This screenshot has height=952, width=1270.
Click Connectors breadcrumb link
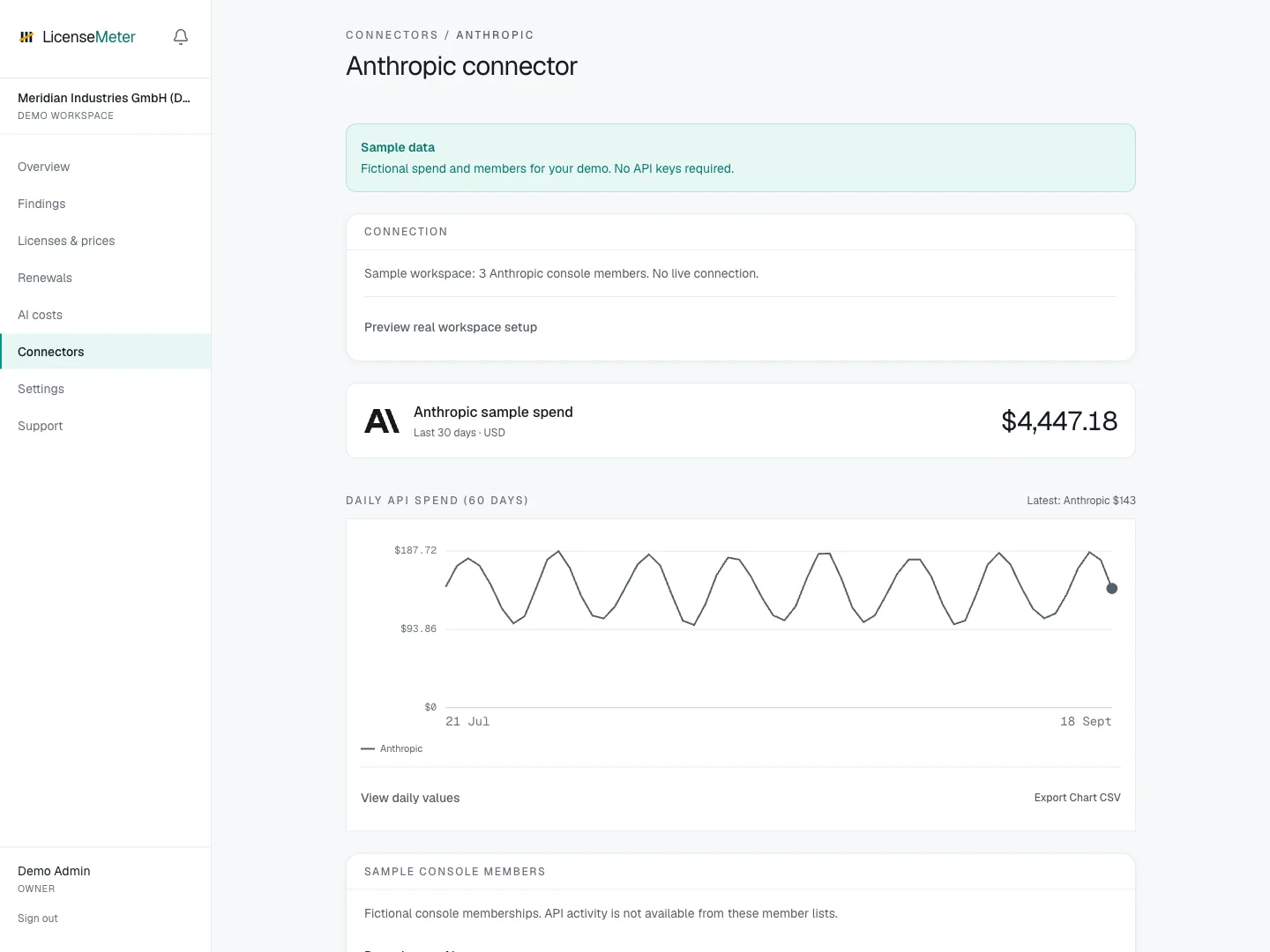point(392,35)
